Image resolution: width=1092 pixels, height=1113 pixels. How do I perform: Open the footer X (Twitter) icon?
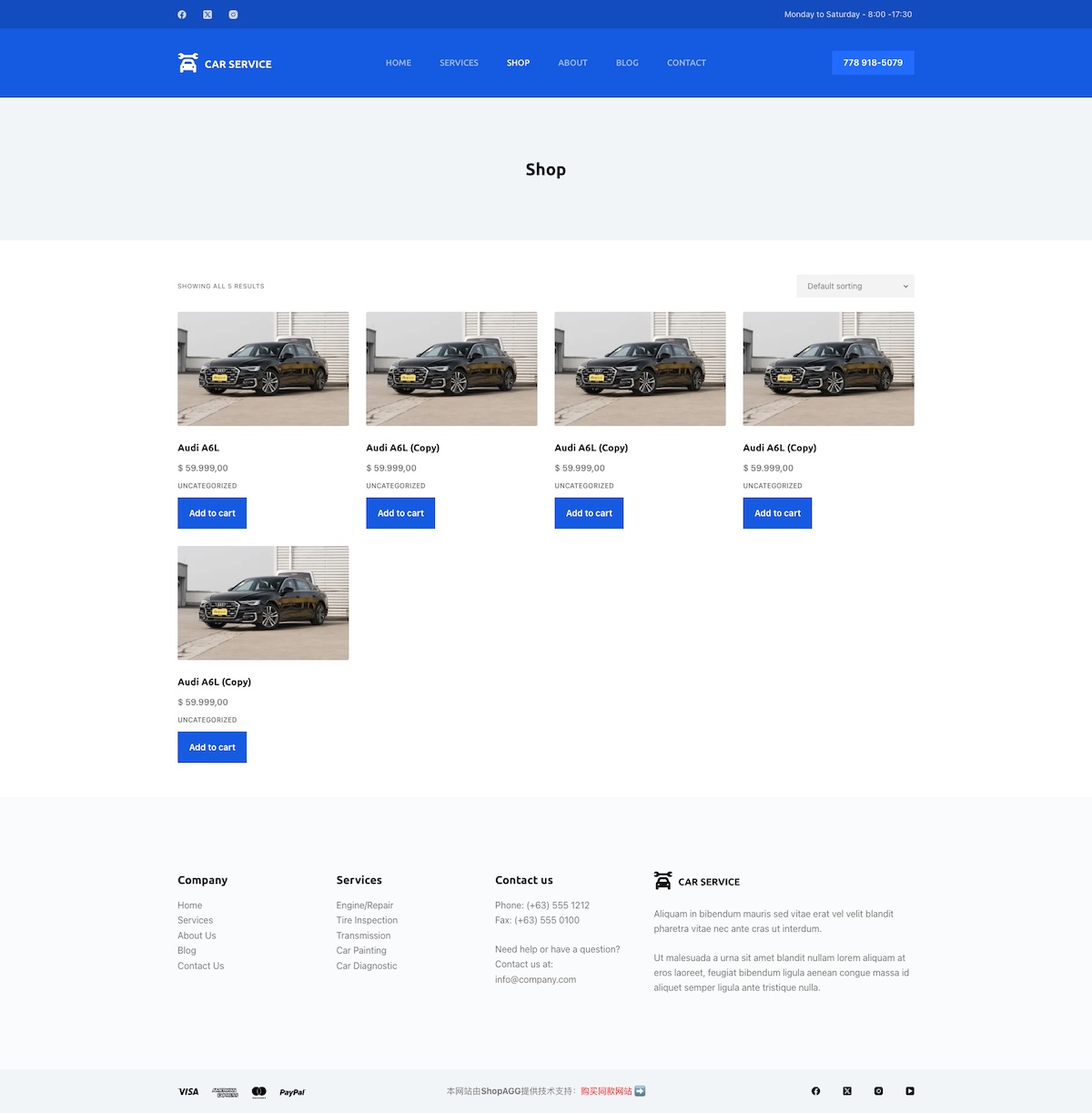(847, 1091)
